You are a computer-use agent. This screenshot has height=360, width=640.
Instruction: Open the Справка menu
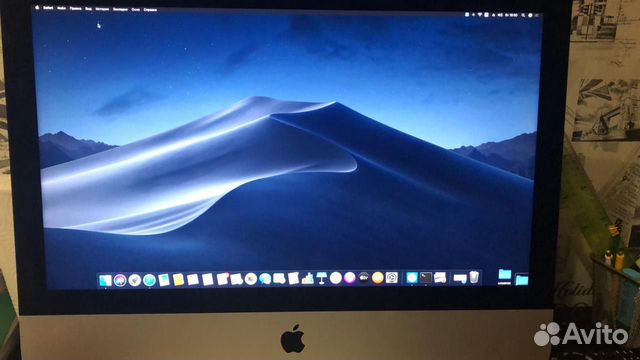[150, 9]
